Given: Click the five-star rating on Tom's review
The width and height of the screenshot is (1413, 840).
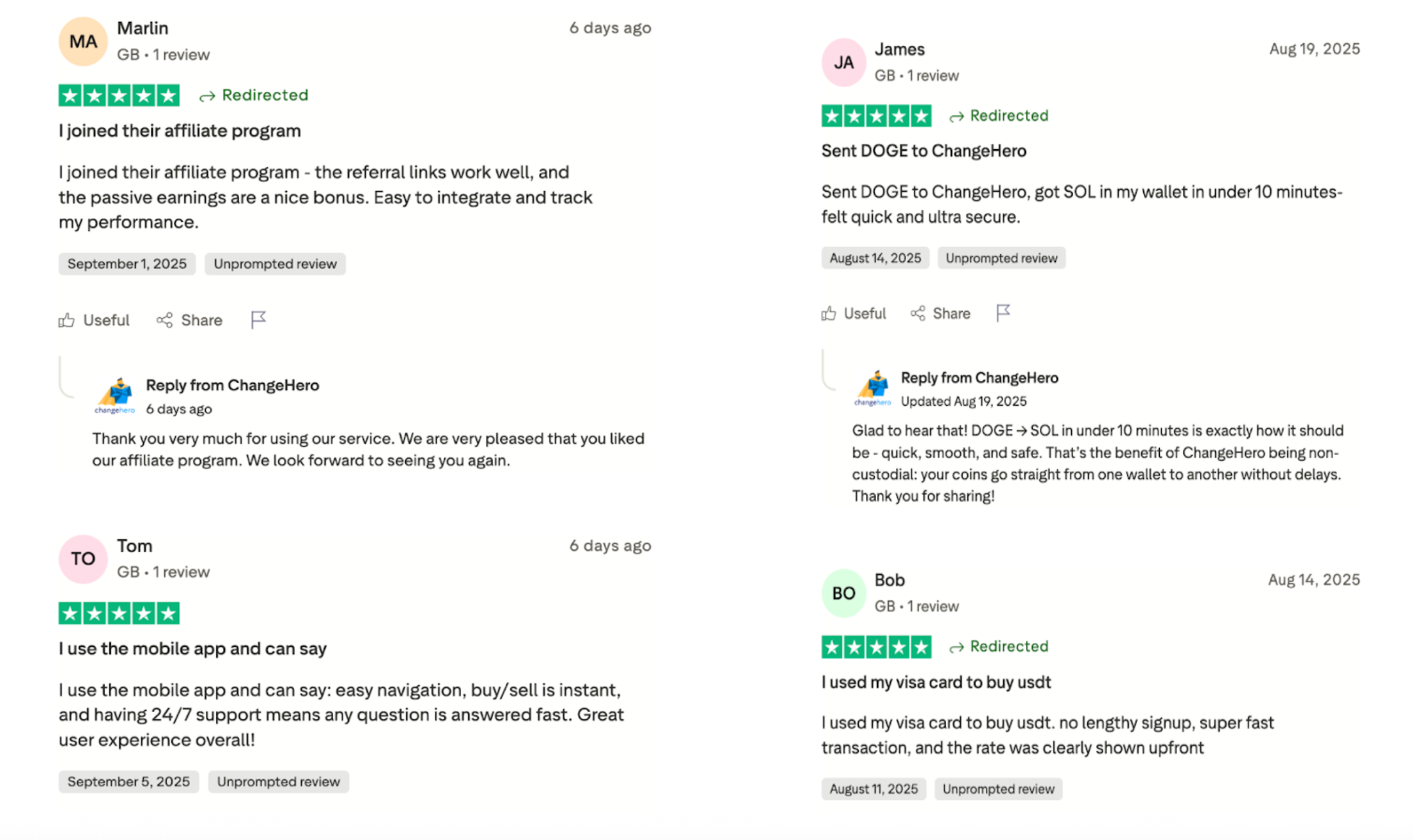Looking at the screenshot, I should click(x=119, y=613).
